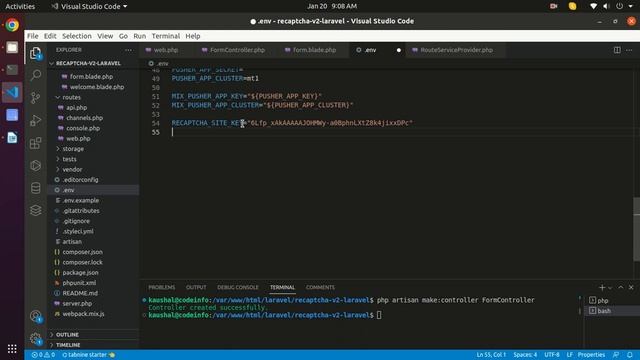Screen dimensions: 640x360
Task: Open the Help menu
Action: [193, 36]
